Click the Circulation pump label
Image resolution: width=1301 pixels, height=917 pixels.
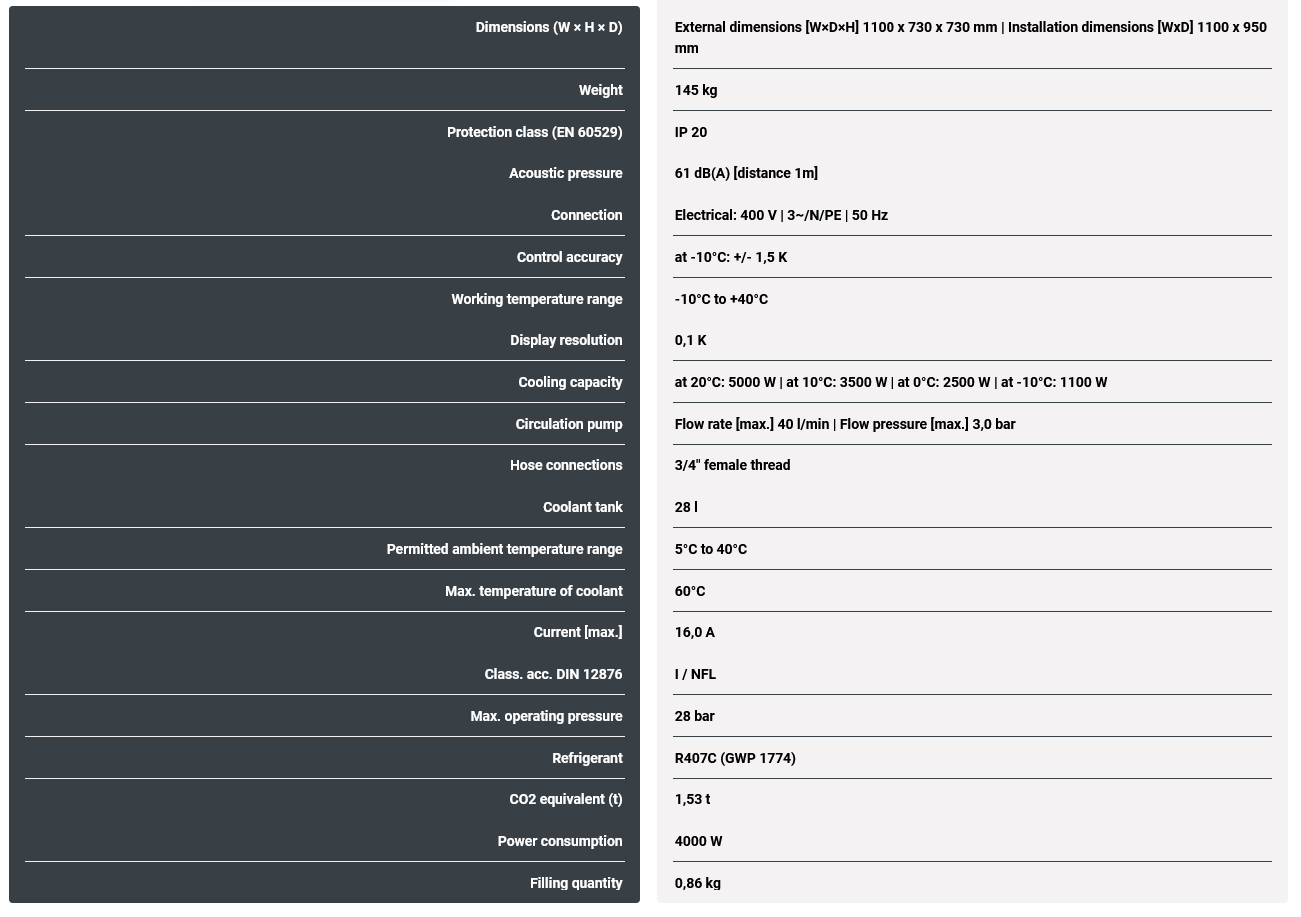click(x=568, y=424)
